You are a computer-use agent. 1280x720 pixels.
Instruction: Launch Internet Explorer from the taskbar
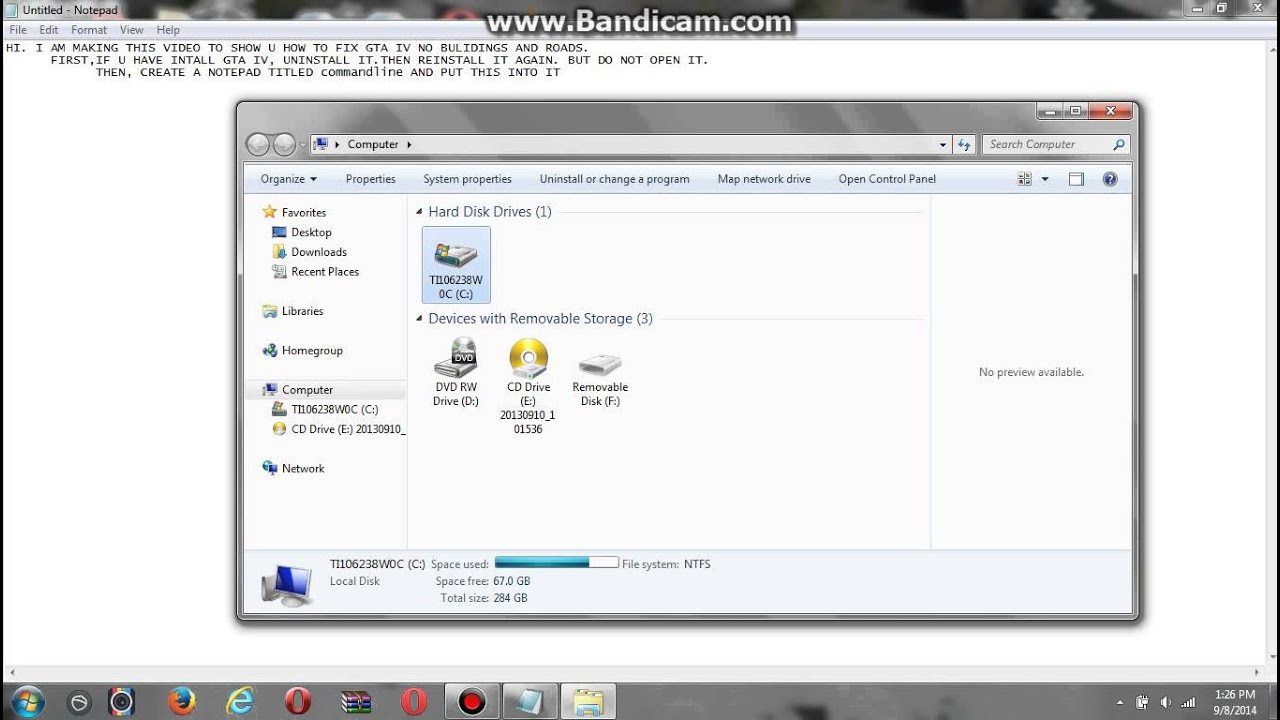240,701
